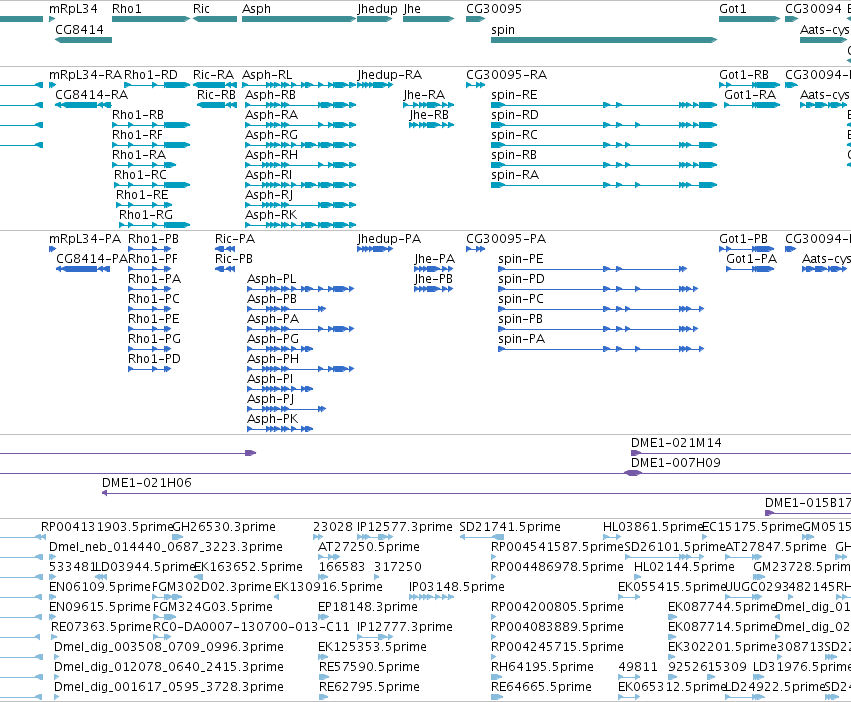The height and width of the screenshot is (702, 851).
Task: Select protein Asph-PG
Action: click(x=280, y=349)
